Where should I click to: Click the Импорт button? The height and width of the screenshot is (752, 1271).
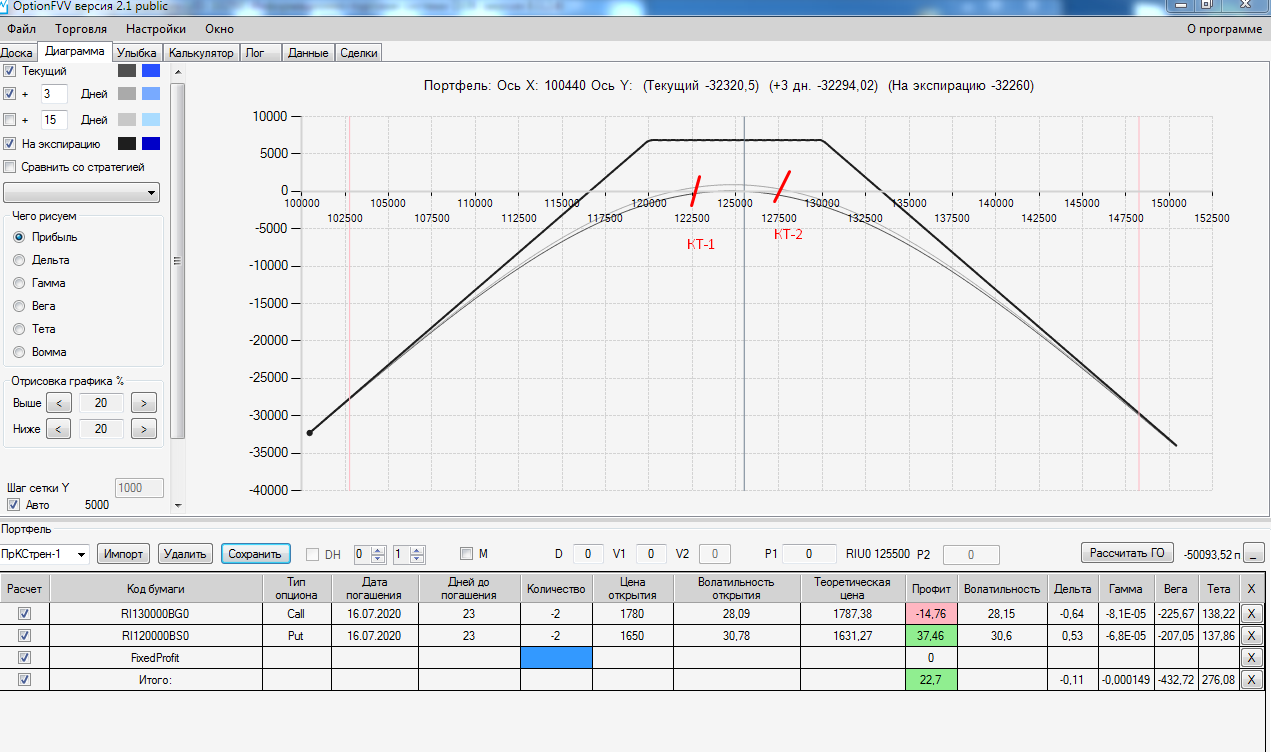[124, 554]
